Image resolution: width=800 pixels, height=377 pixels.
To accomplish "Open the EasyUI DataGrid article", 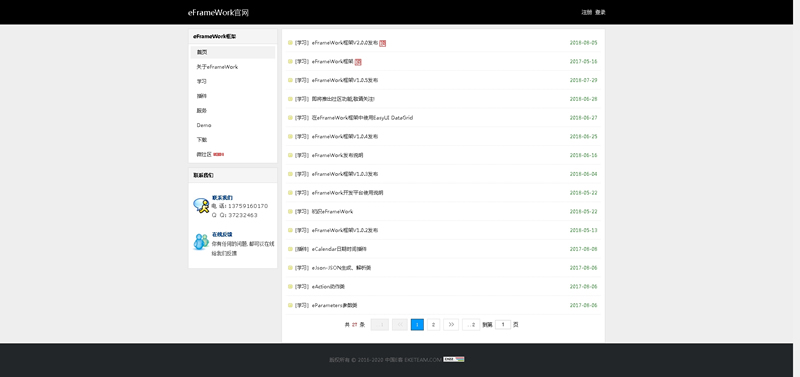I will click(362, 118).
